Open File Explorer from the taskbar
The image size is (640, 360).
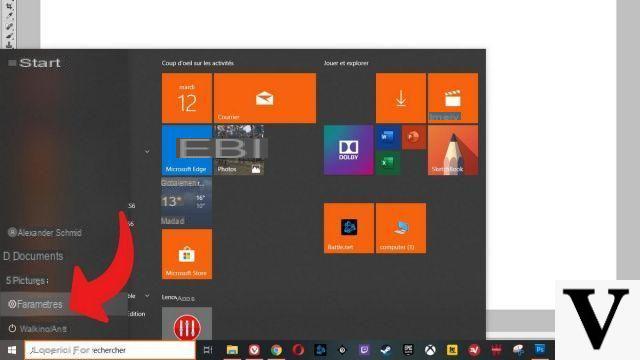pos(232,350)
